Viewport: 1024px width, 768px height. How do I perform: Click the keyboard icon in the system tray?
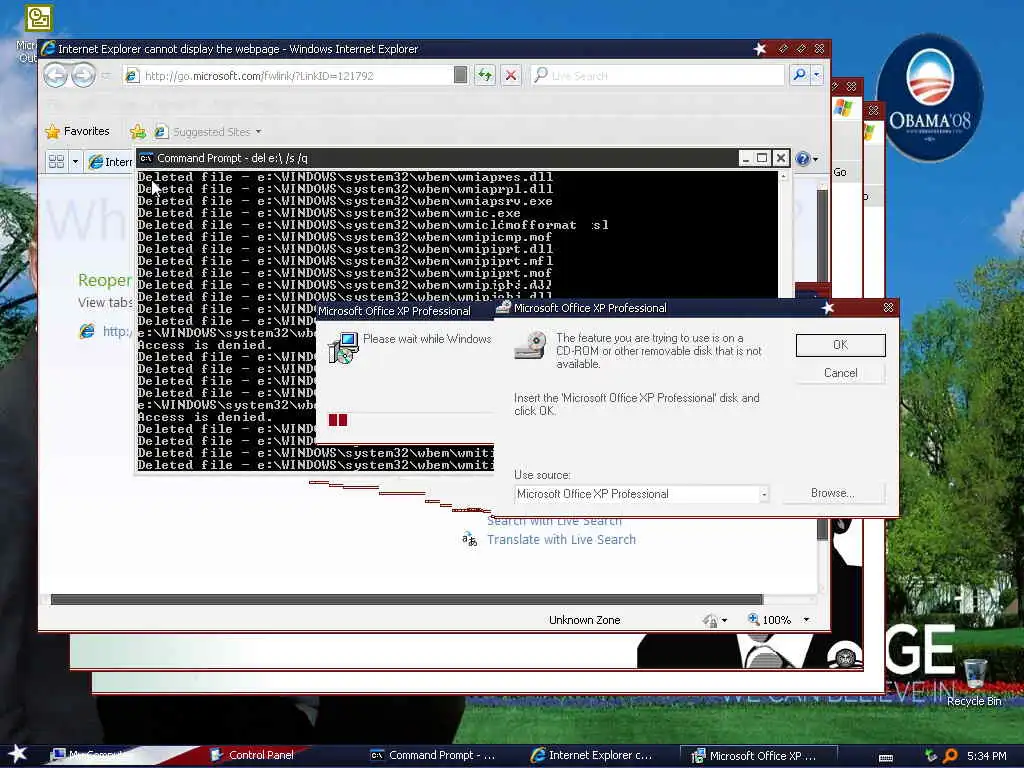coord(886,758)
